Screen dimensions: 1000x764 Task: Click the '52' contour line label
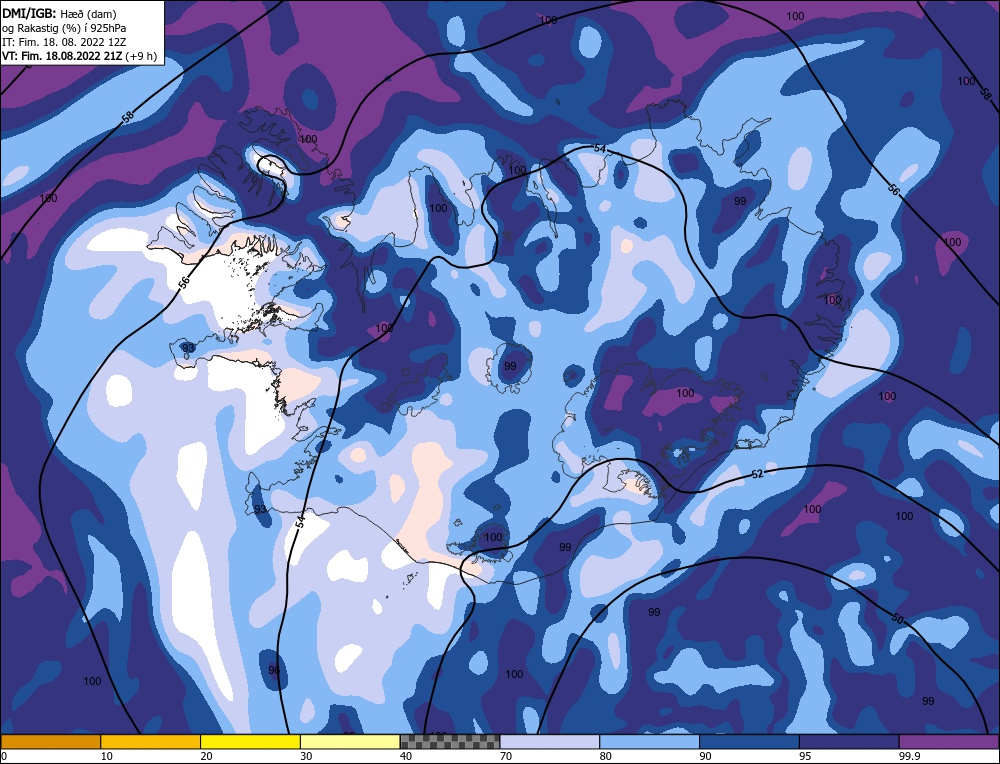click(x=757, y=474)
